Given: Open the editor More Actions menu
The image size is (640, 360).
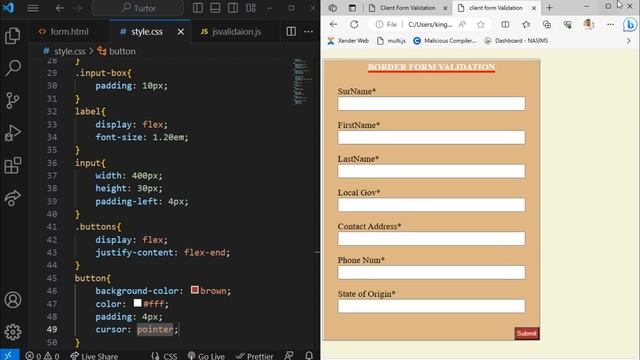Looking at the screenshot, I should (x=309, y=31).
